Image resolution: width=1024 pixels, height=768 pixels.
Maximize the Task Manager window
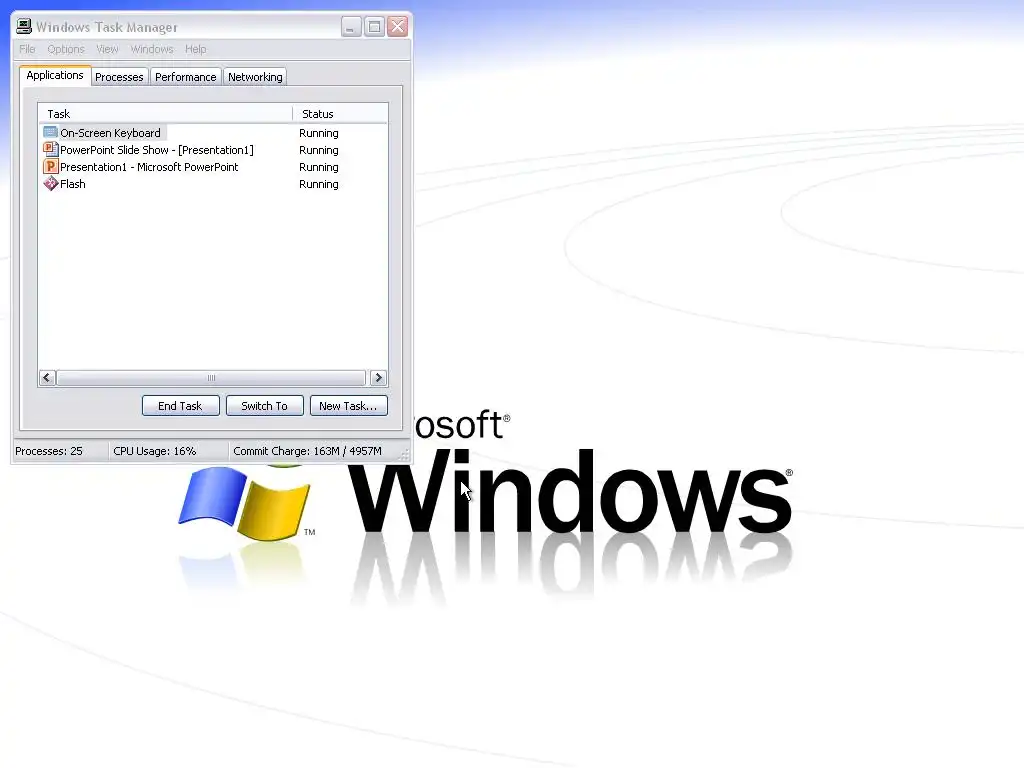click(374, 26)
